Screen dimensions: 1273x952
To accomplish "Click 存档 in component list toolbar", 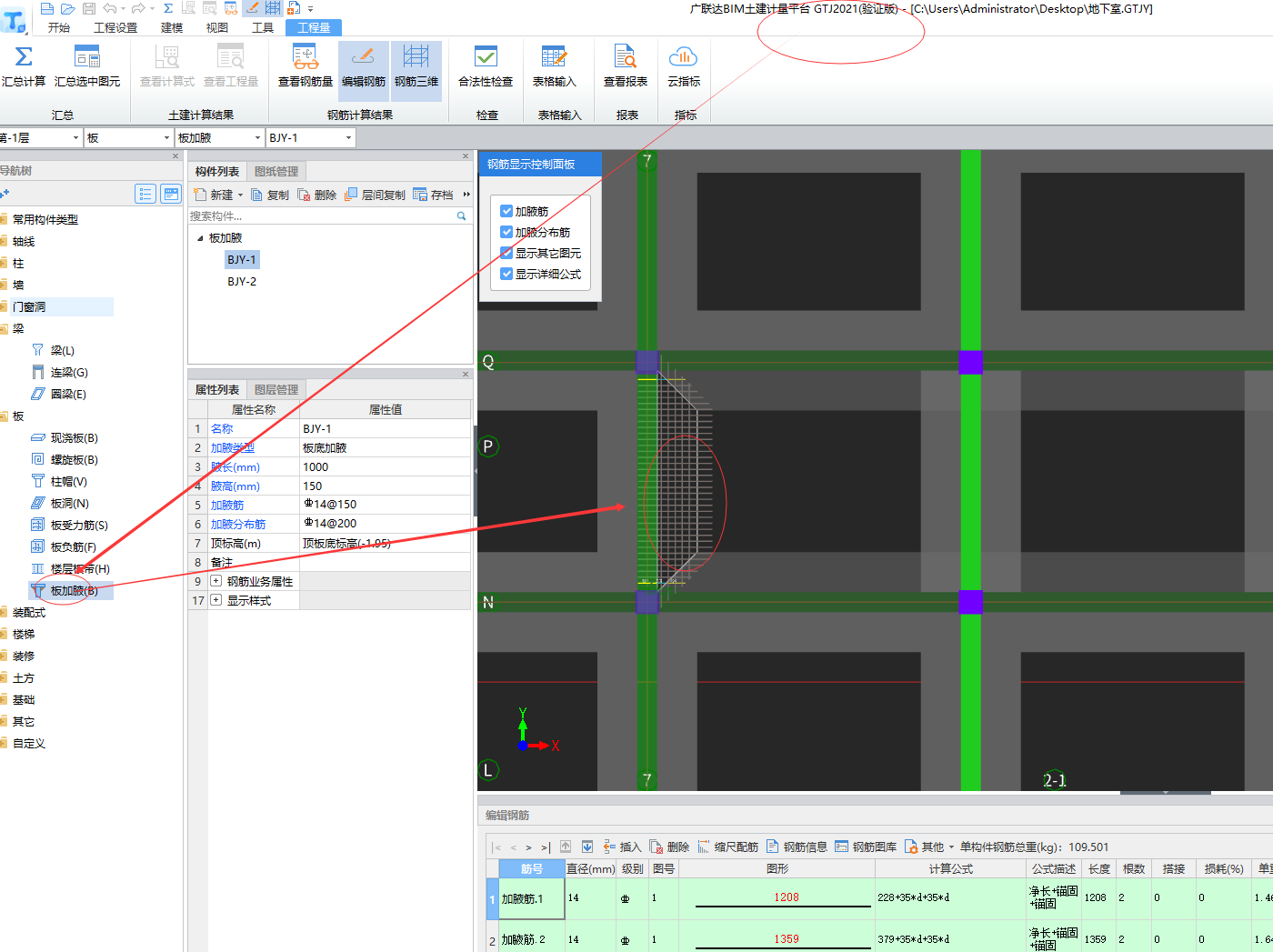I will point(434,195).
